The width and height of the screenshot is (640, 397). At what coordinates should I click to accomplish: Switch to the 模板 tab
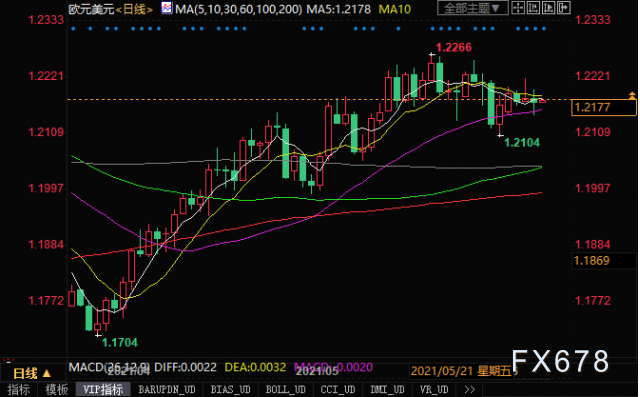pos(56,390)
